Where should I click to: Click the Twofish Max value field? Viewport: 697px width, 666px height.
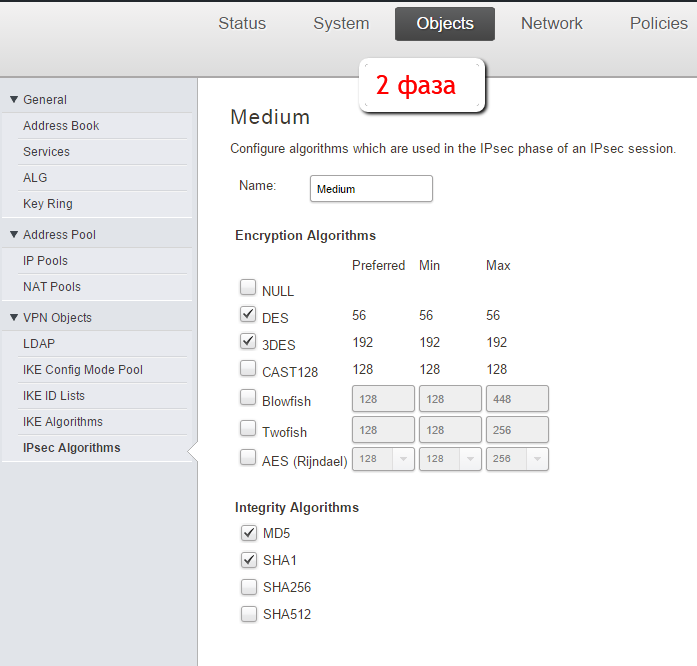pos(517,430)
